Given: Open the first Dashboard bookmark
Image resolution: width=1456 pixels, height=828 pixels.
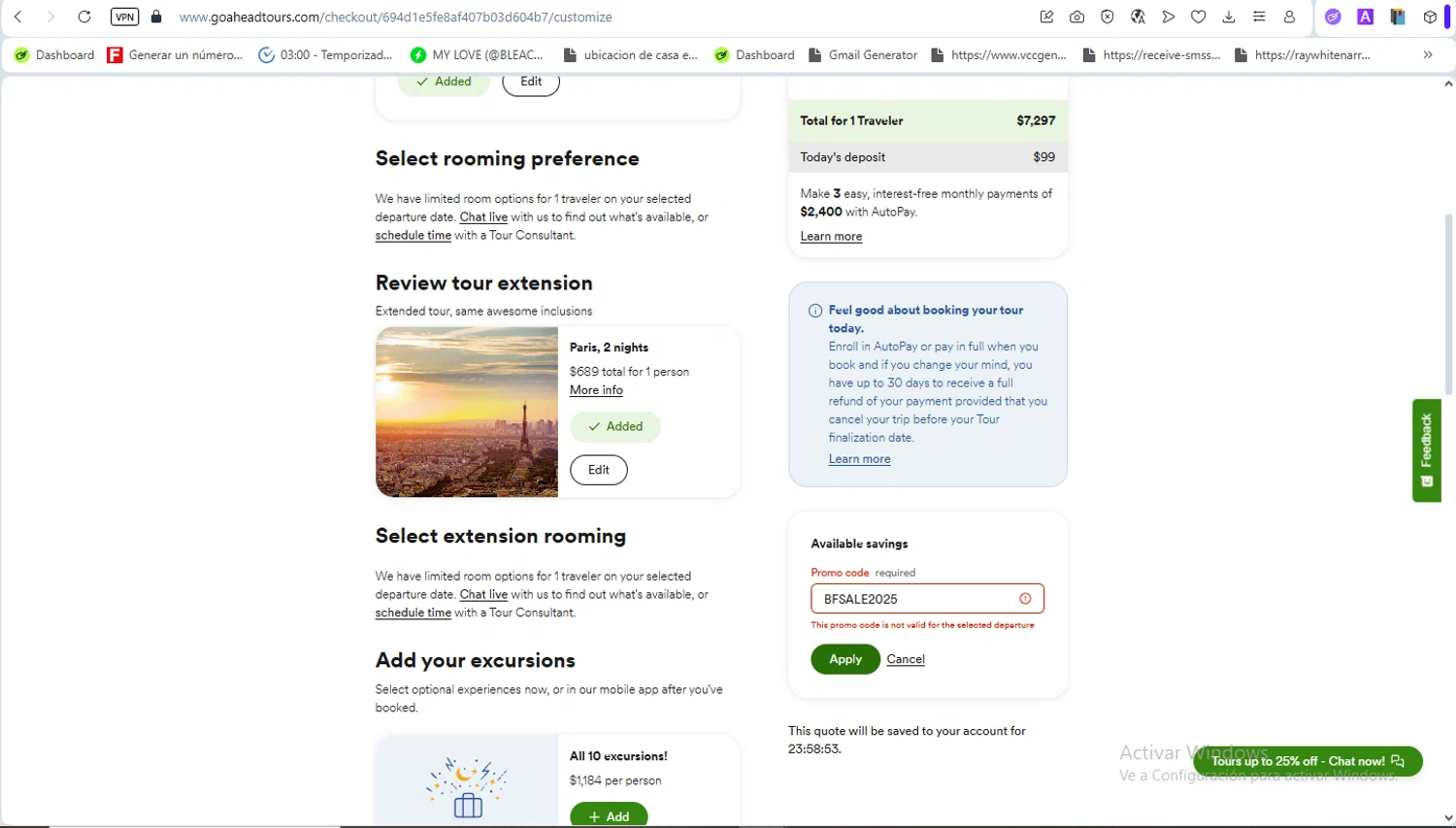Looking at the screenshot, I should pyautogui.click(x=54, y=55).
